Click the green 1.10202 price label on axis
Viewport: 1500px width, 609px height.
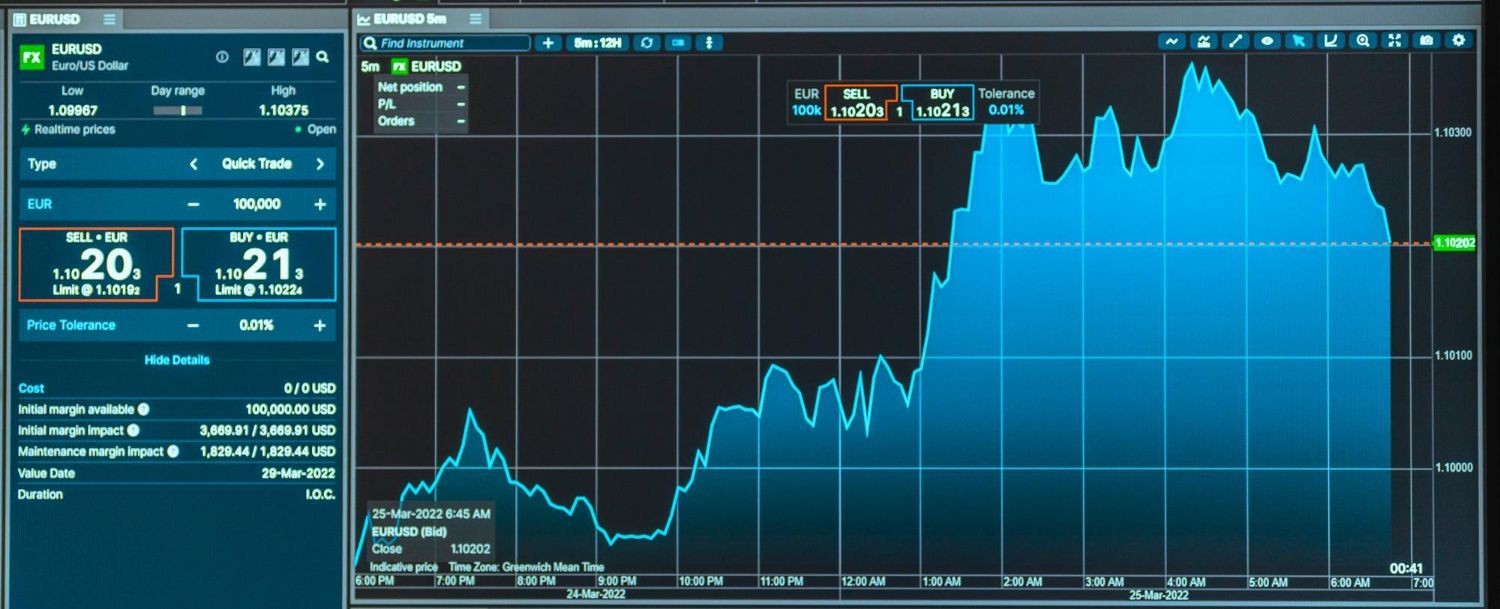(x=1455, y=243)
